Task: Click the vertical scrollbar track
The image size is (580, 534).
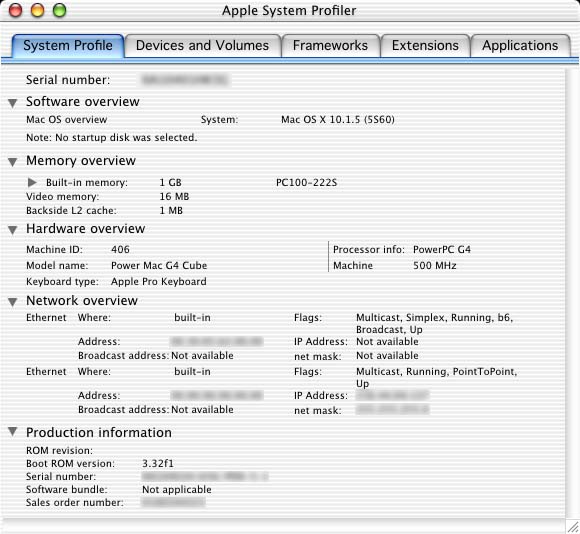Action: click(x=572, y=292)
